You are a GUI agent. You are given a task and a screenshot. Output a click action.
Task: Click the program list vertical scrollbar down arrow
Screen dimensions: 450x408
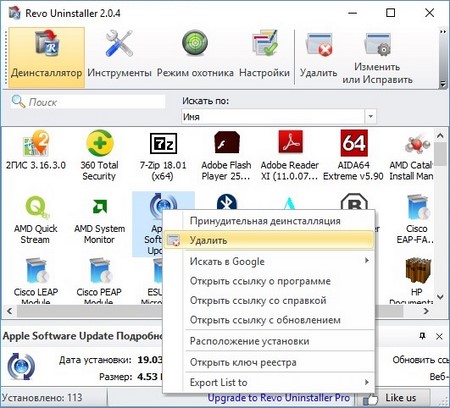pyautogui.click(x=440, y=297)
